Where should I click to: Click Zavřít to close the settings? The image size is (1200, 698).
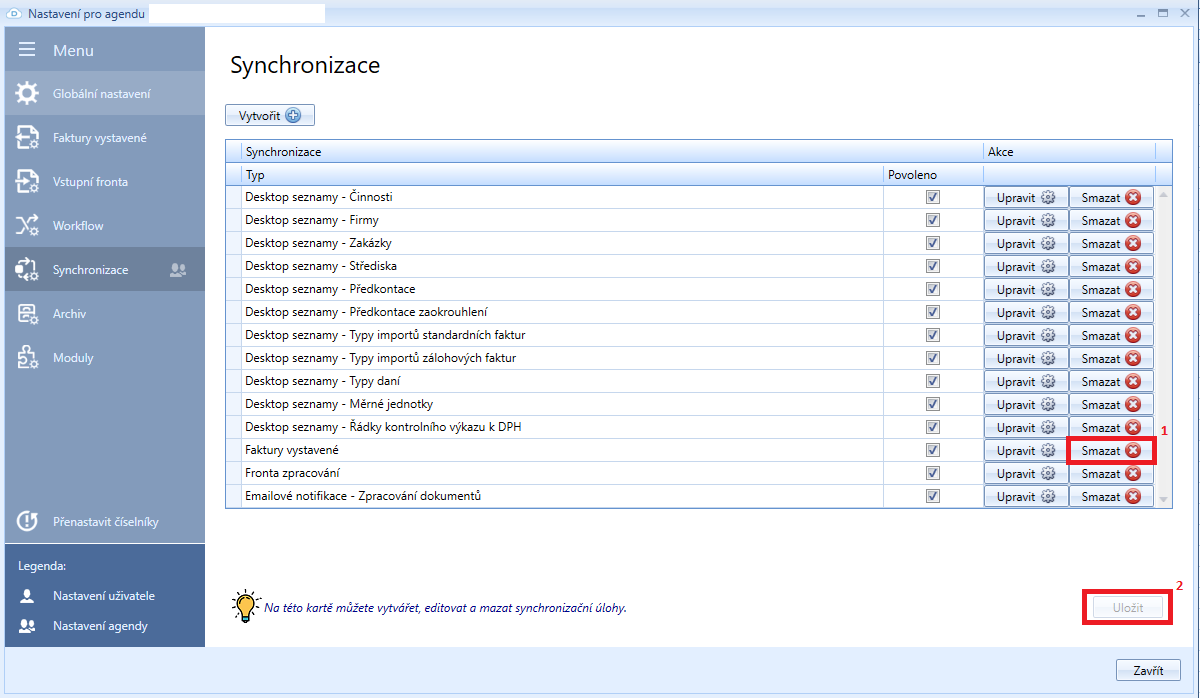point(1148,670)
